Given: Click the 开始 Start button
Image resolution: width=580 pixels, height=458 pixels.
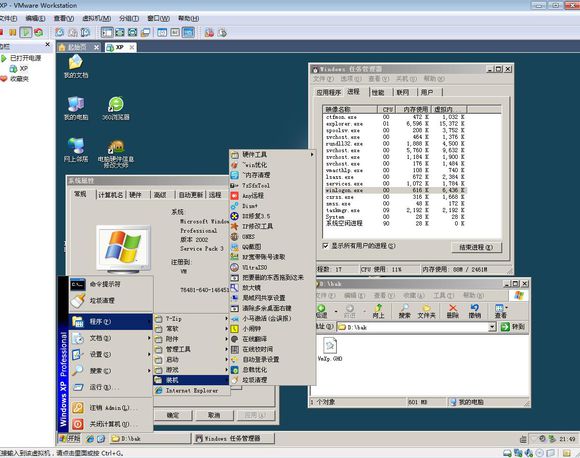Looking at the screenshot, I should click(70, 439).
